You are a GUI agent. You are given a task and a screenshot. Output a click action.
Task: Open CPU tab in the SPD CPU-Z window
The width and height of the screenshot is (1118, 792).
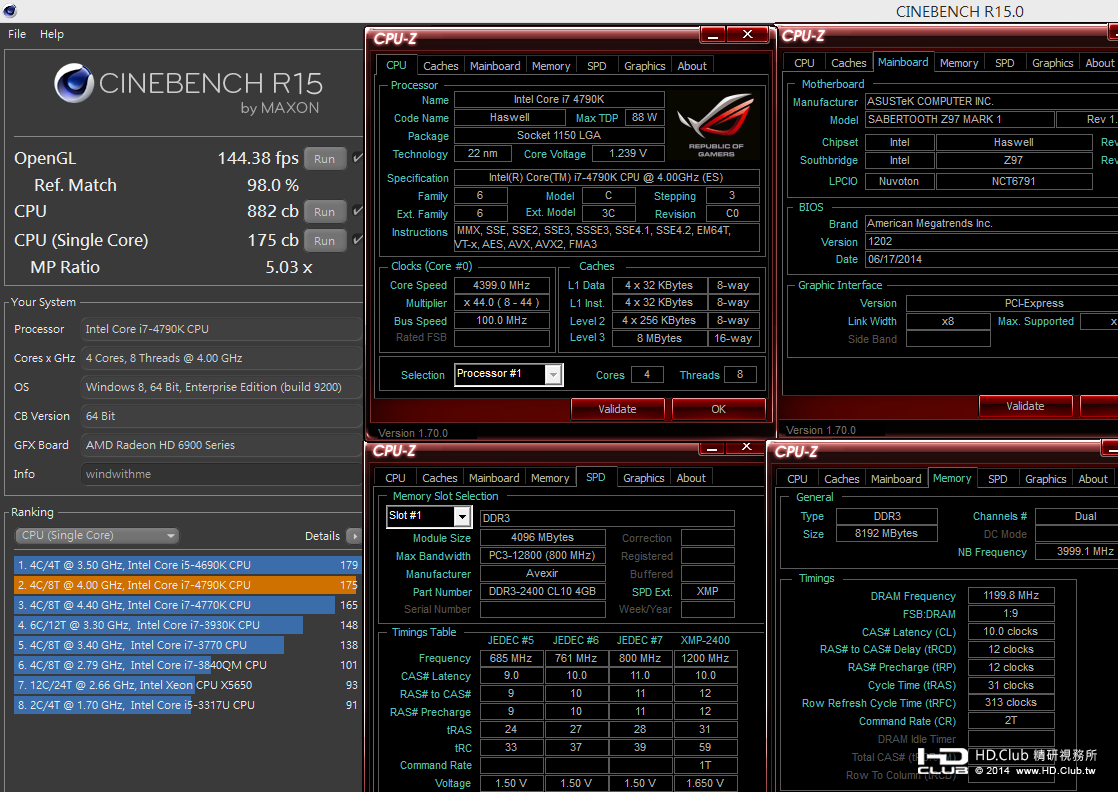pyautogui.click(x=395, y=478)
